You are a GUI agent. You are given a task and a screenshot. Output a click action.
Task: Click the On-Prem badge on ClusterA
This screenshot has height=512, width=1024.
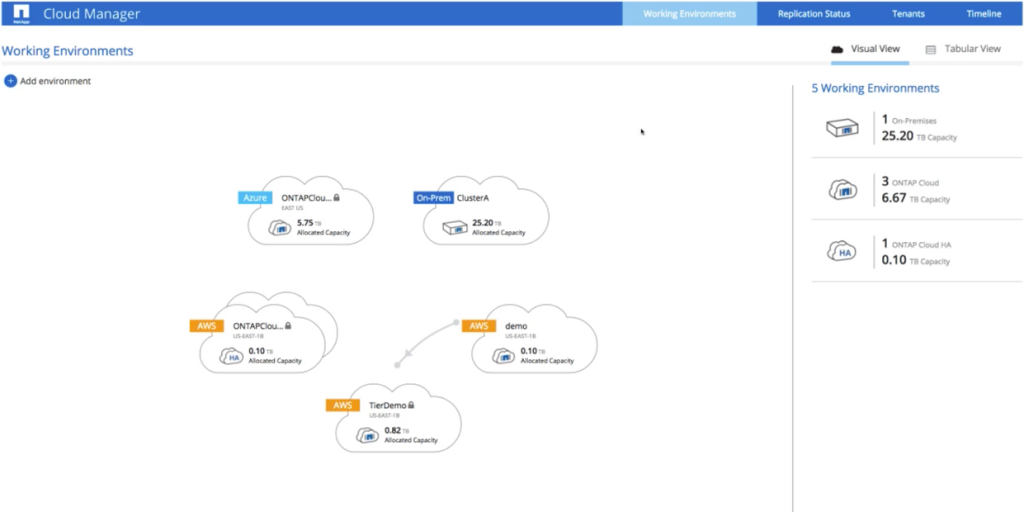click(433, 198)
